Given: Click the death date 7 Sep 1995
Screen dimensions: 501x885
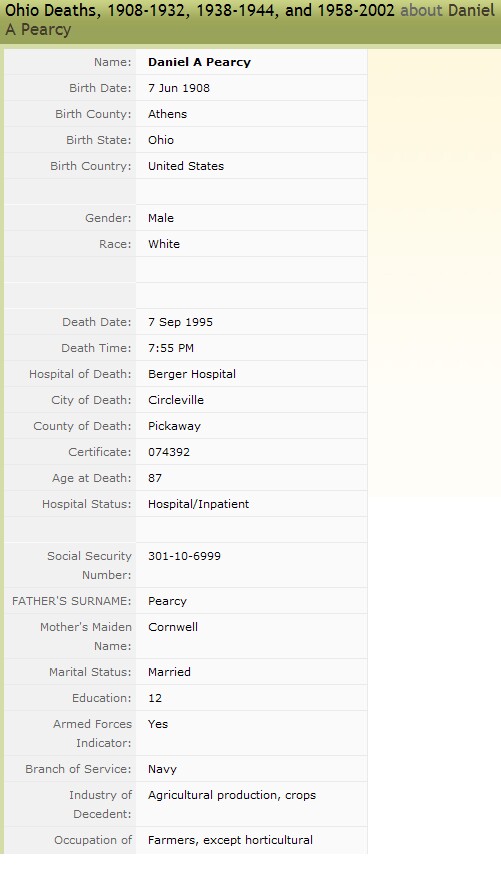Looking at the screenshot, I should coord(181,322).
